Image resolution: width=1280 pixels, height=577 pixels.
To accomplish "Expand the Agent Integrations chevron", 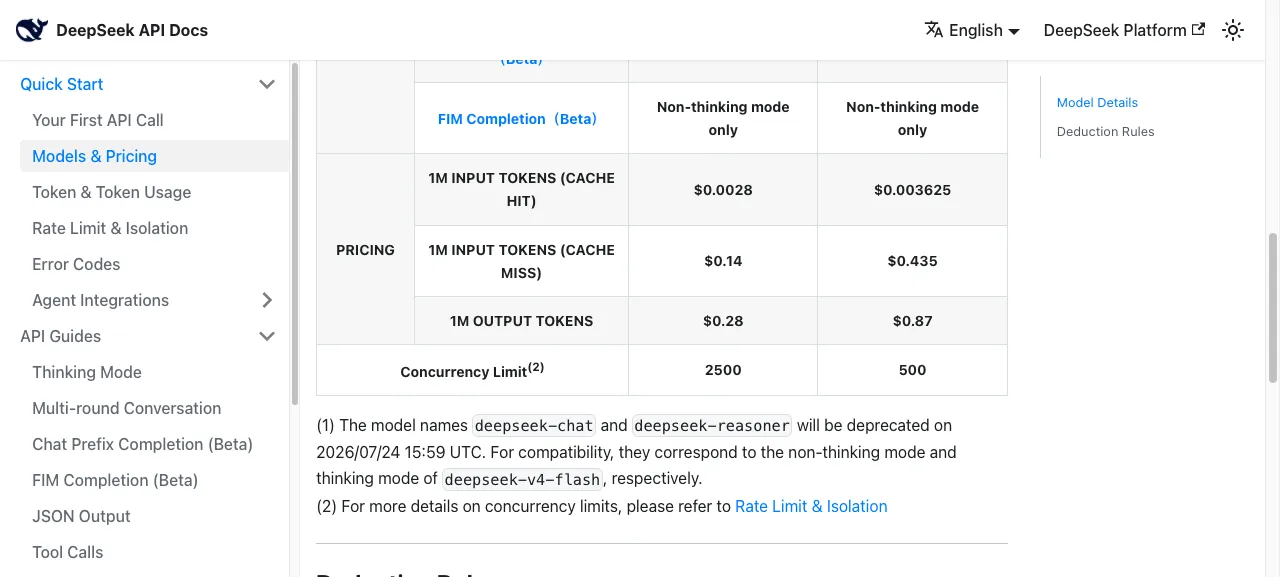I will 267,300.
